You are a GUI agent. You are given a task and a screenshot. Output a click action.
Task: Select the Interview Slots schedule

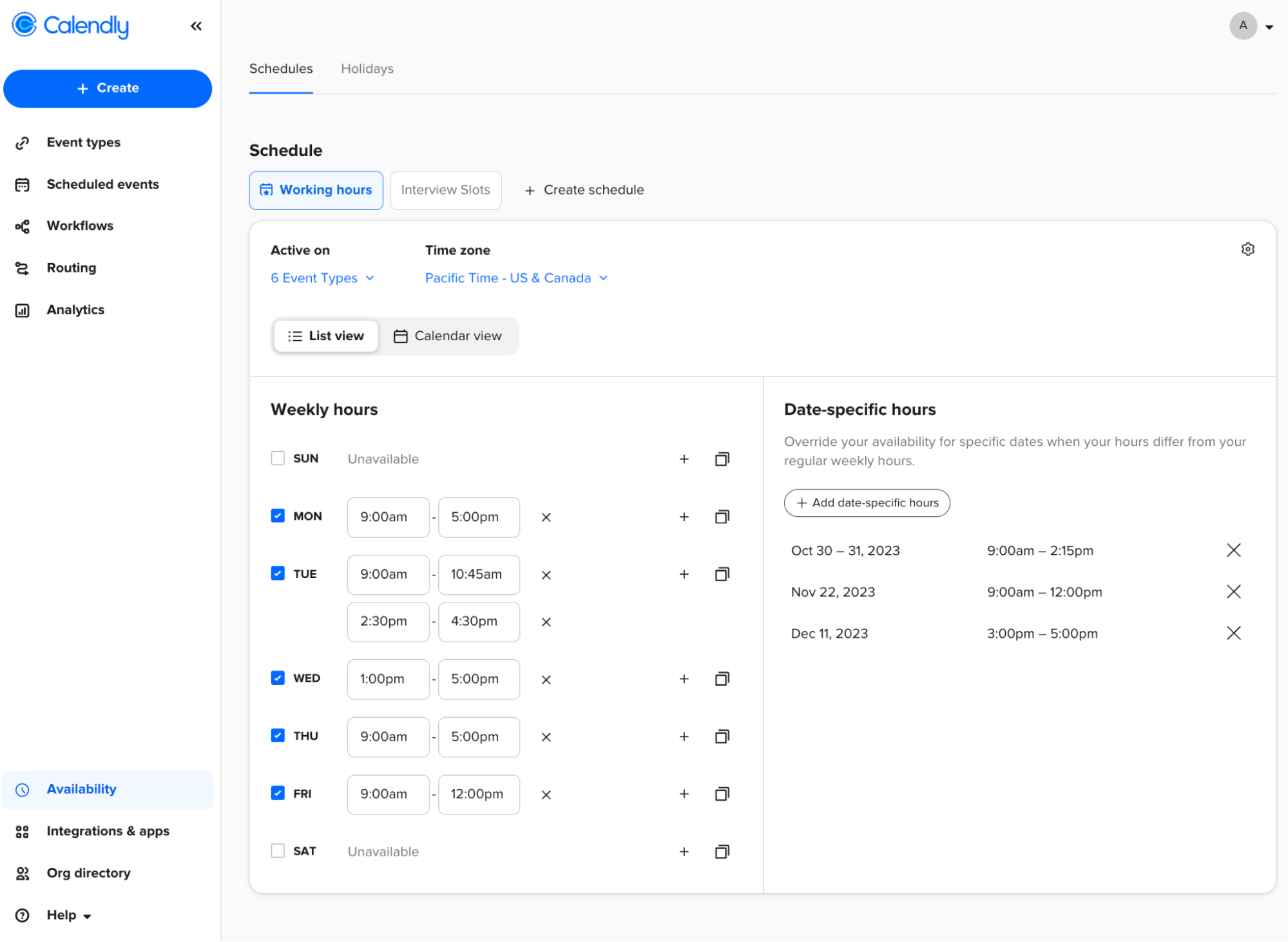[445, 190]
